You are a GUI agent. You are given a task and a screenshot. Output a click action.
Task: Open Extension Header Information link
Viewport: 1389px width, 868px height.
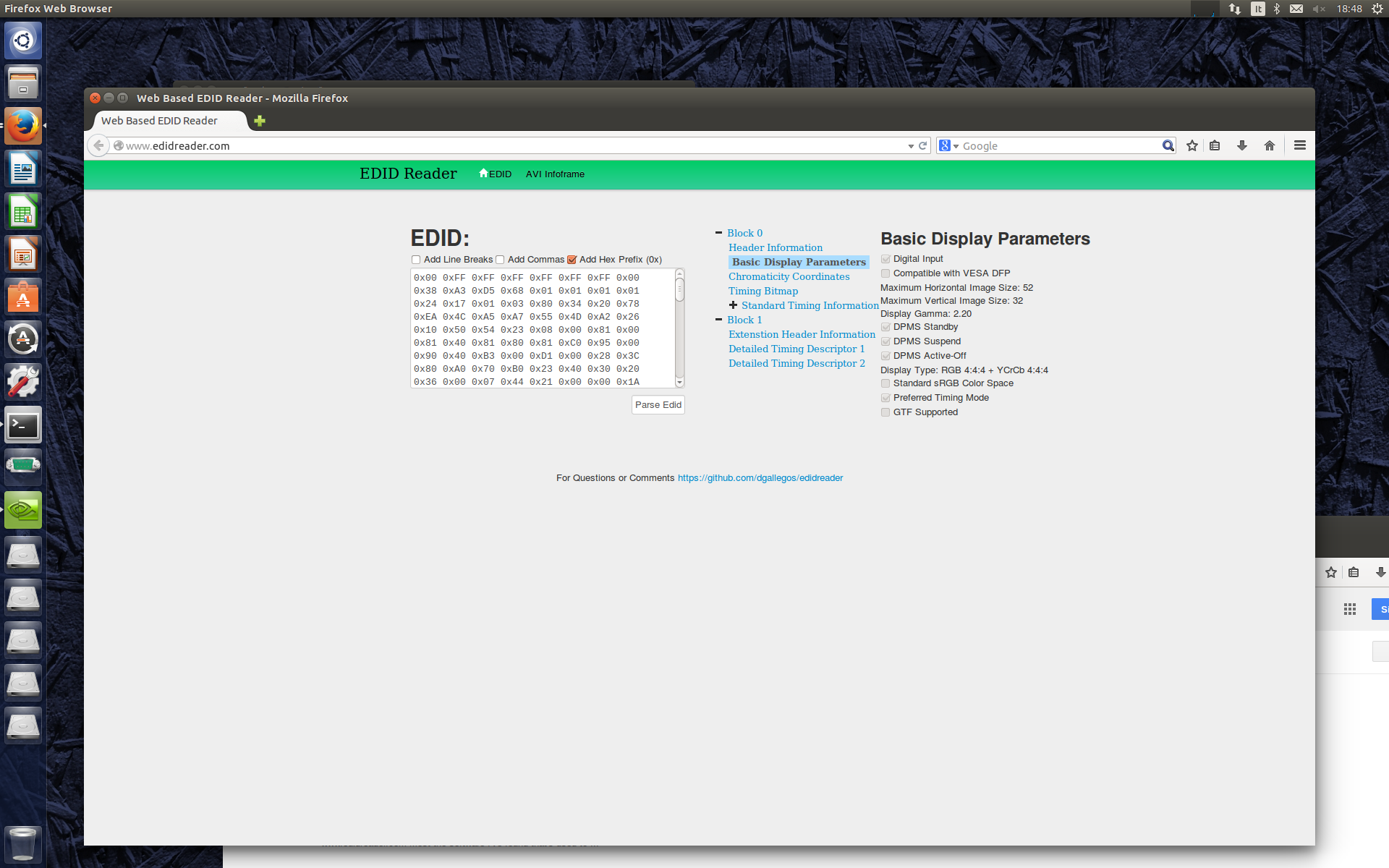pyautogui.click(x=802, y=334)
